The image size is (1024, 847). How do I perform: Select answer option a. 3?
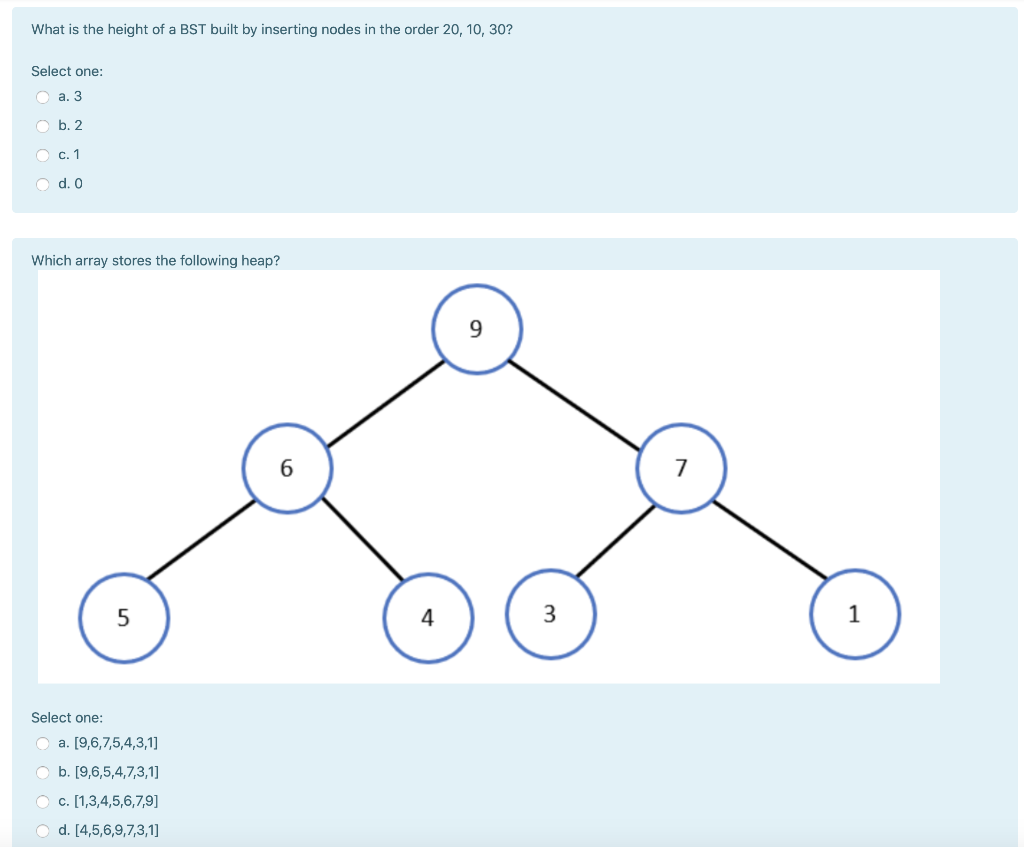(x=43, y=96)
